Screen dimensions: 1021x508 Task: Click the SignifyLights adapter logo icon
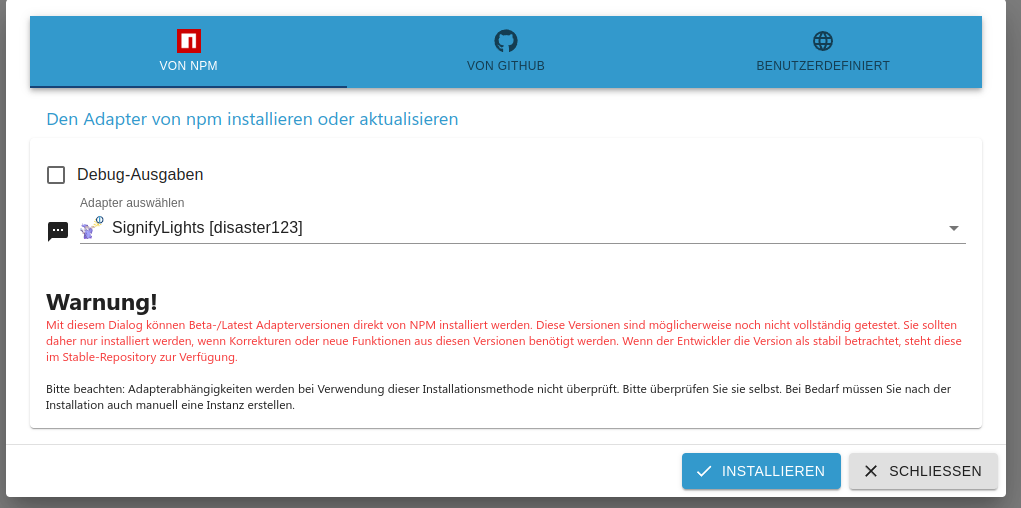pyautogui.click(x=92, y=228)
